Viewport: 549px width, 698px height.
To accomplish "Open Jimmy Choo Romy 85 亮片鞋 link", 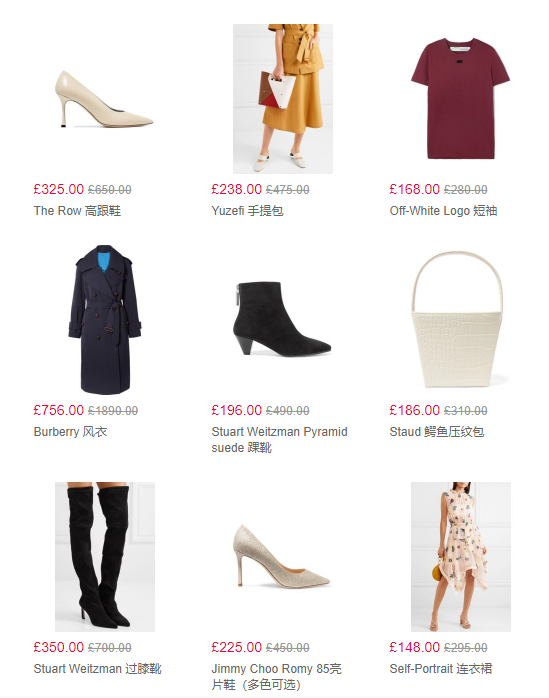I will pyautogui.click(x=277, y=676).
